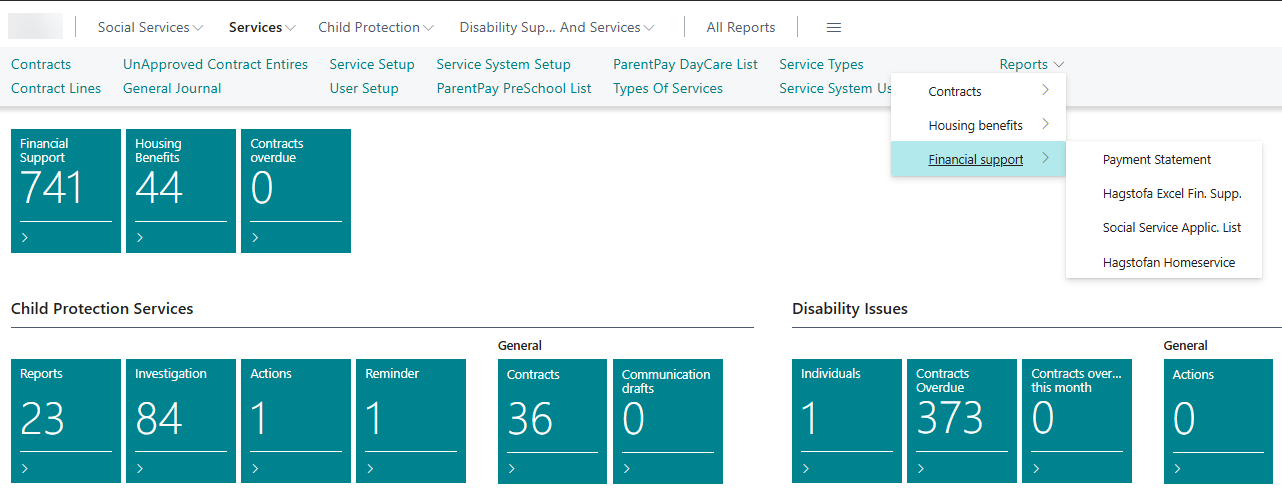The height and width of the screenshot is (498, 1282).
Task: Click arrow icon on Housing Benefits tile
Action: (140, 238)
